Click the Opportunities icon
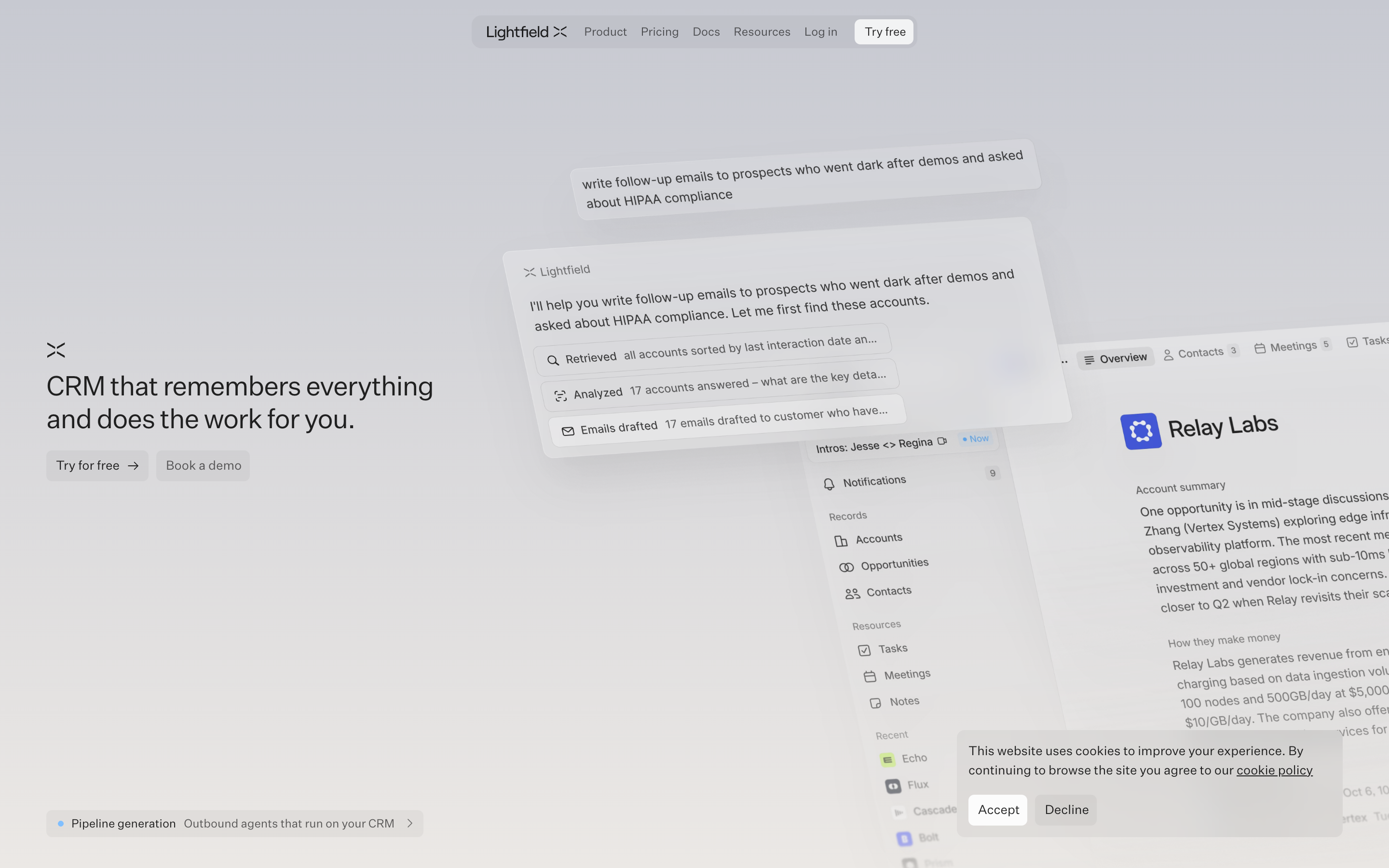The width and height of the screenshot is (1389, 868). [x=846, y=567]
